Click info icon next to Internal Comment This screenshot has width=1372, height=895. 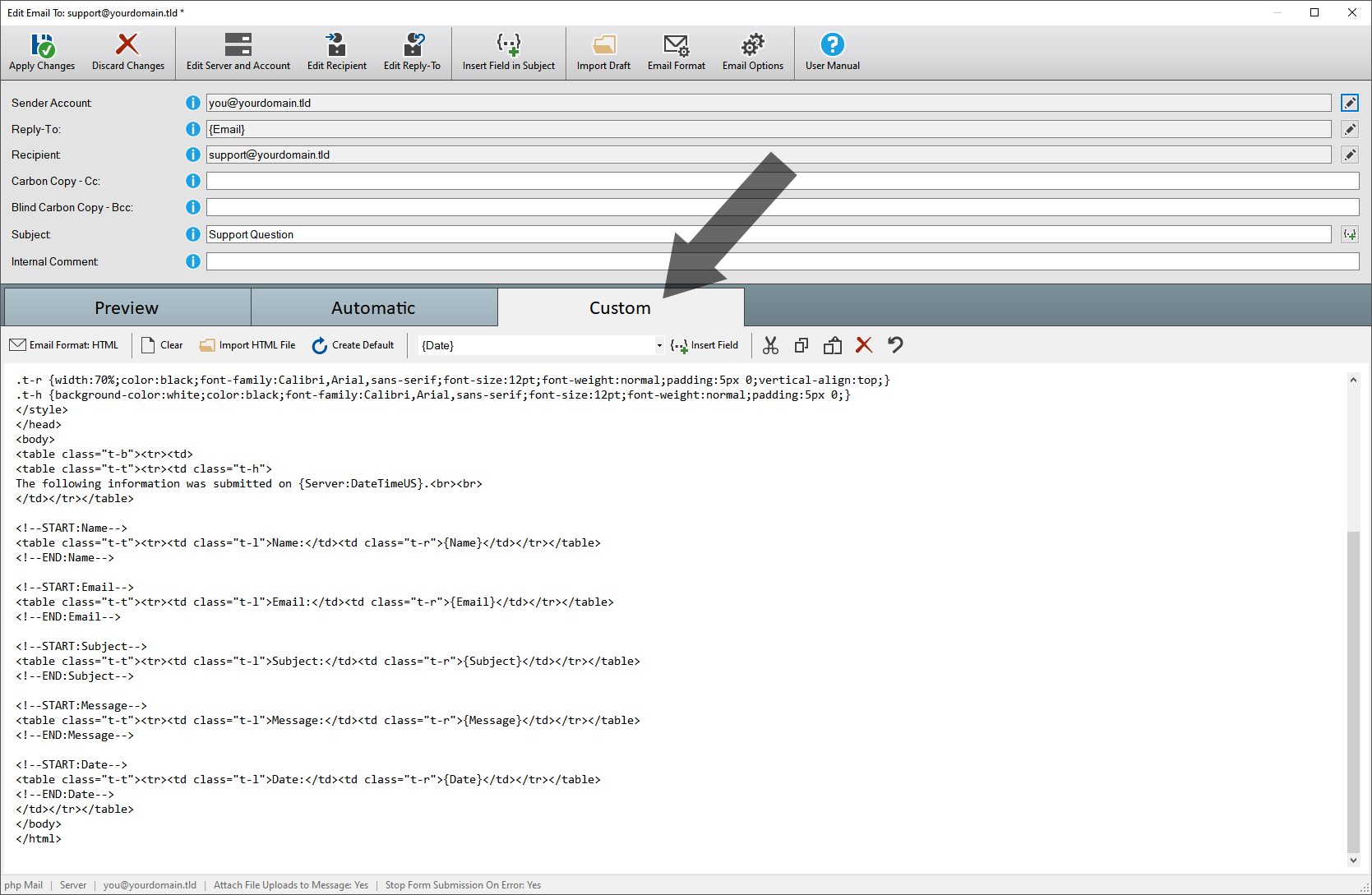pos(193,261)
